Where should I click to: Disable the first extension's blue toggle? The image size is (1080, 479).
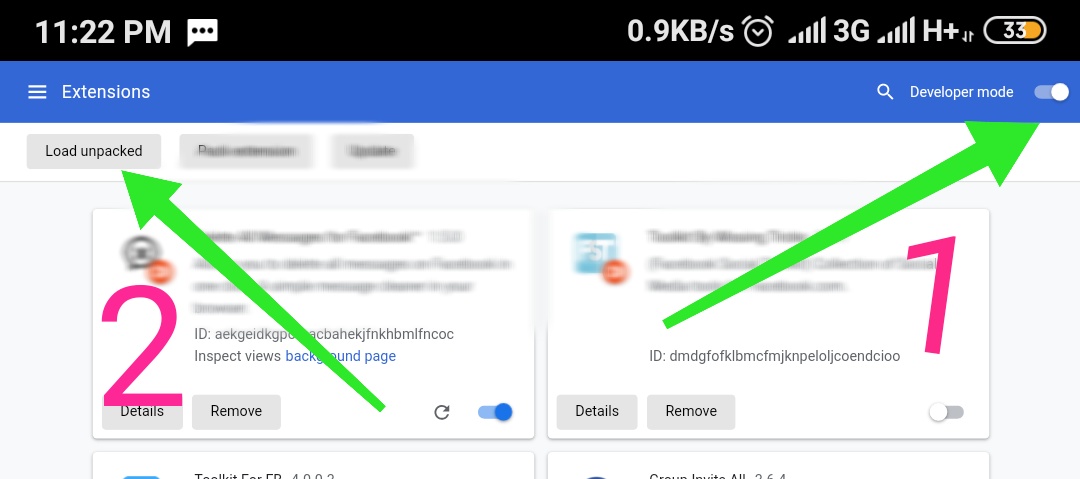click(x=495, y=412)
